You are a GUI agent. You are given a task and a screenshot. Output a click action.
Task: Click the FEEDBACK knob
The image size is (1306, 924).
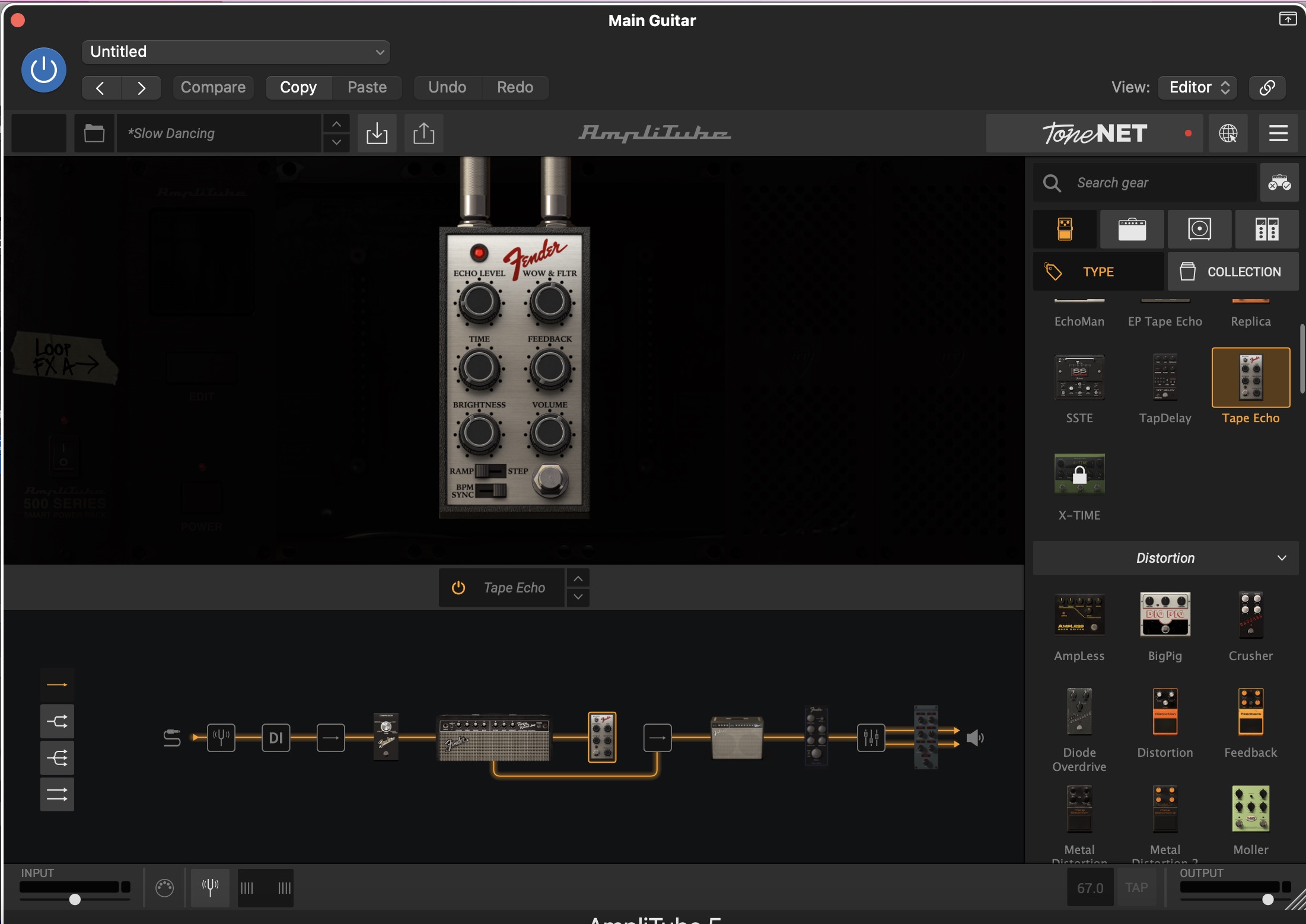[550, 368]
